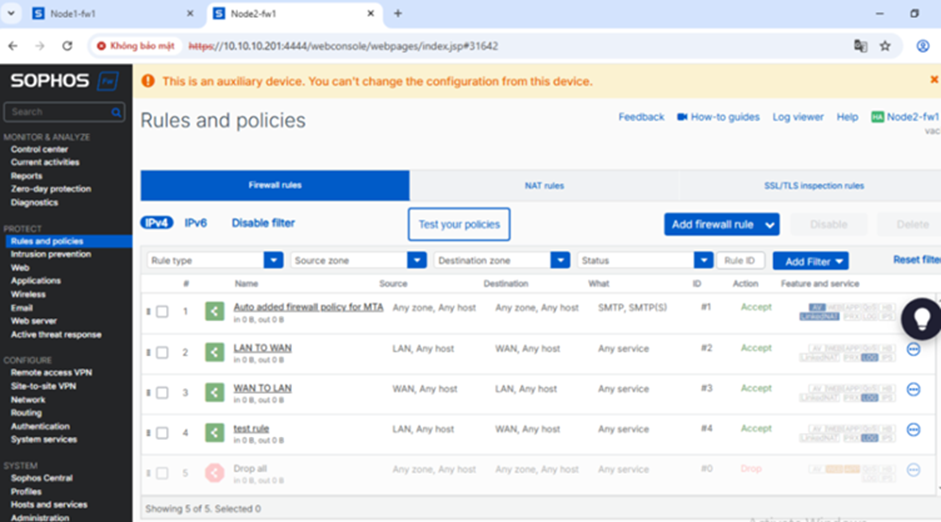The width and height of the screenshot is (941, 522).
Task: Click the Test your policies button
Action: pyautogui.click(x=459, y=224)
